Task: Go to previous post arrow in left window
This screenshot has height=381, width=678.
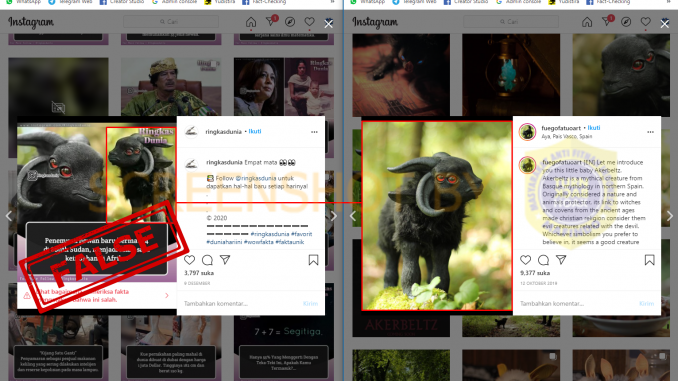Action: (9, 216)
